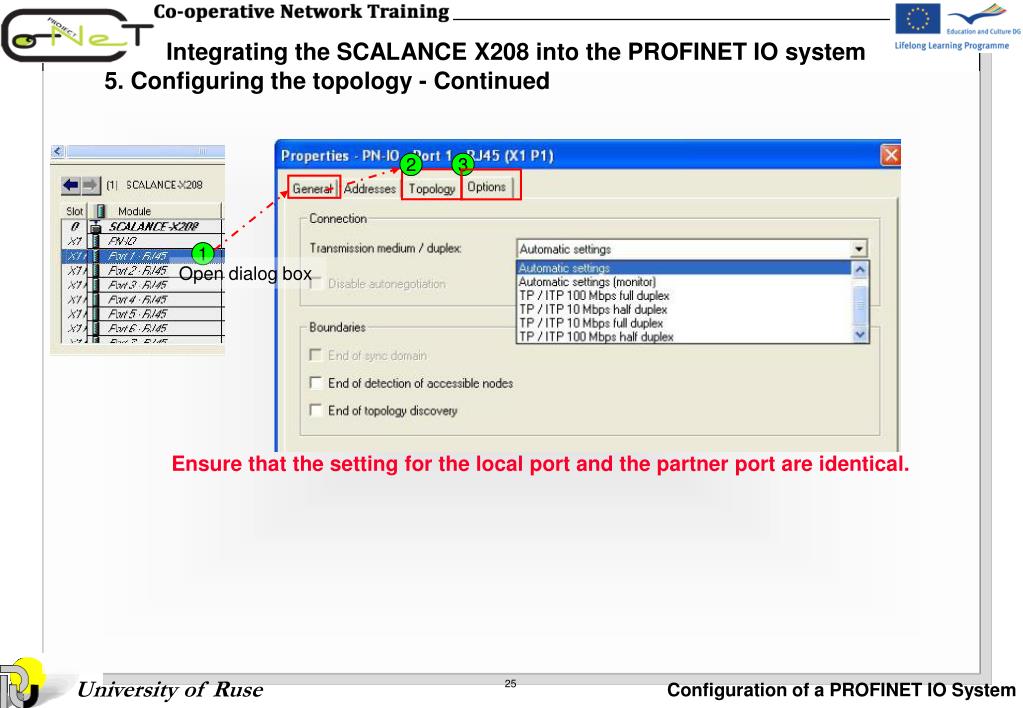
Task: Click the module icon in the PN-IO row
Action: click(96, 241)
